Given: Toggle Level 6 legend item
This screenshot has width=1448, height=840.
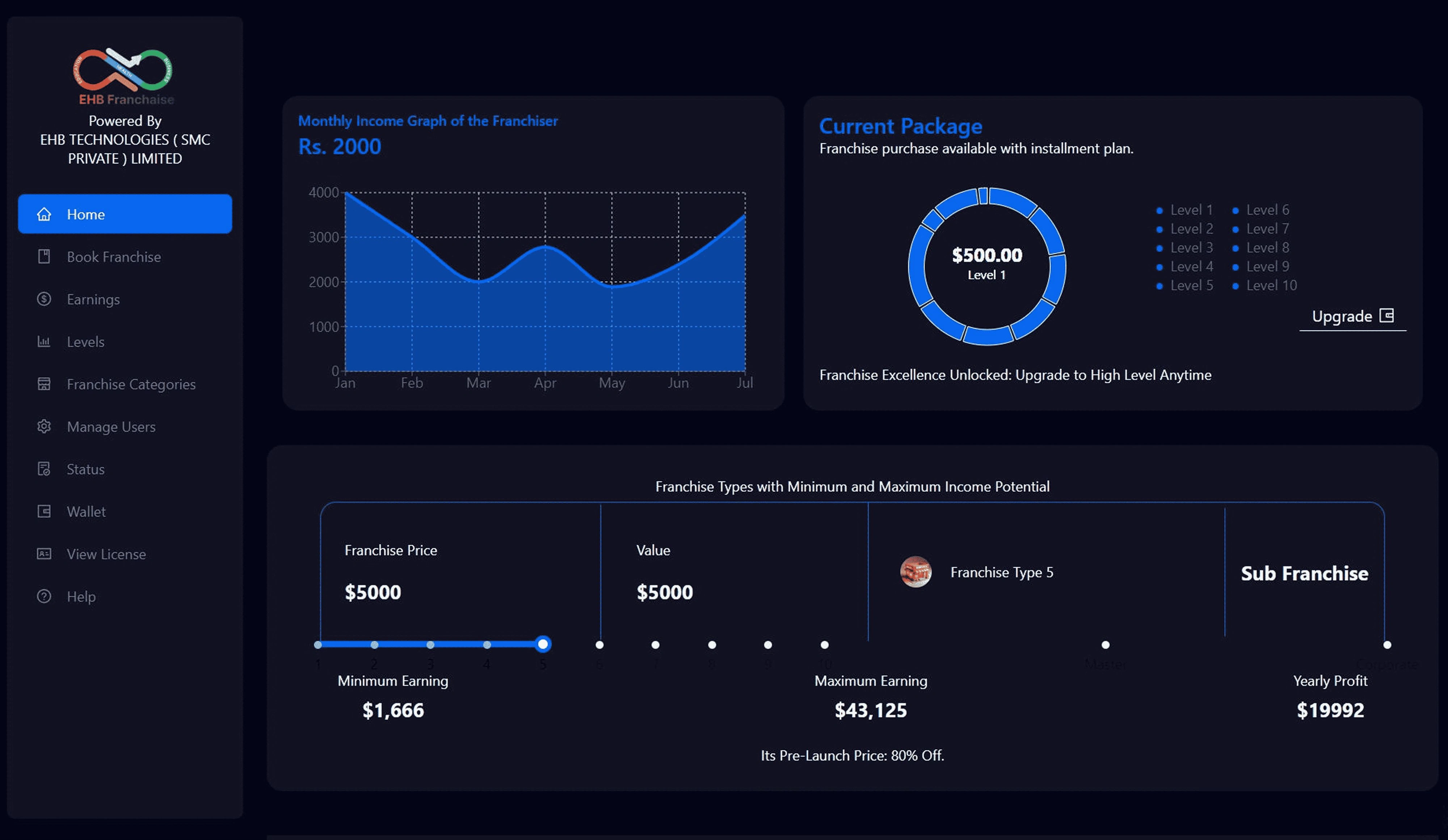Looking at the screenshot, I should [x=1267, y=210].
